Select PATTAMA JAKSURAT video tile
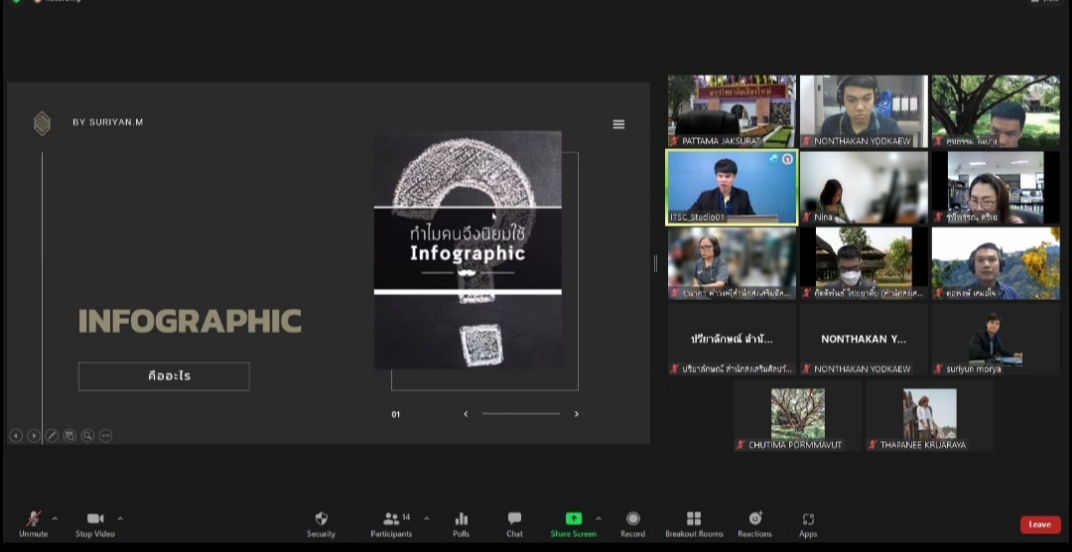 pos(732,111)
